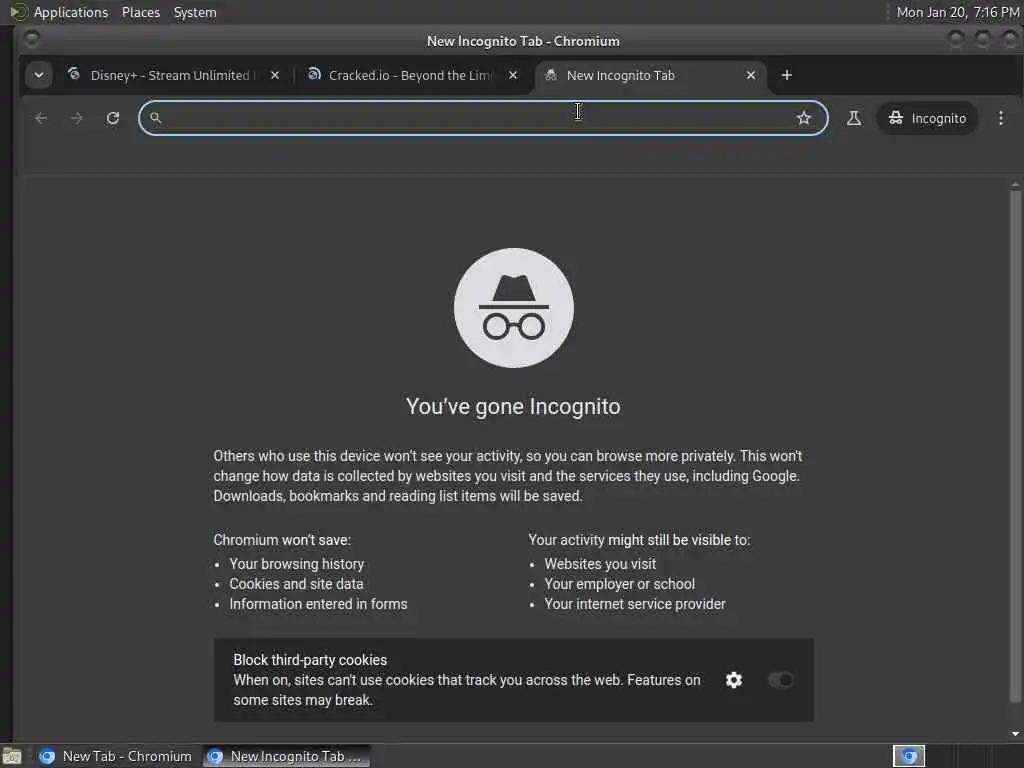Go forward using the forward arrow

tap(76, 118)
